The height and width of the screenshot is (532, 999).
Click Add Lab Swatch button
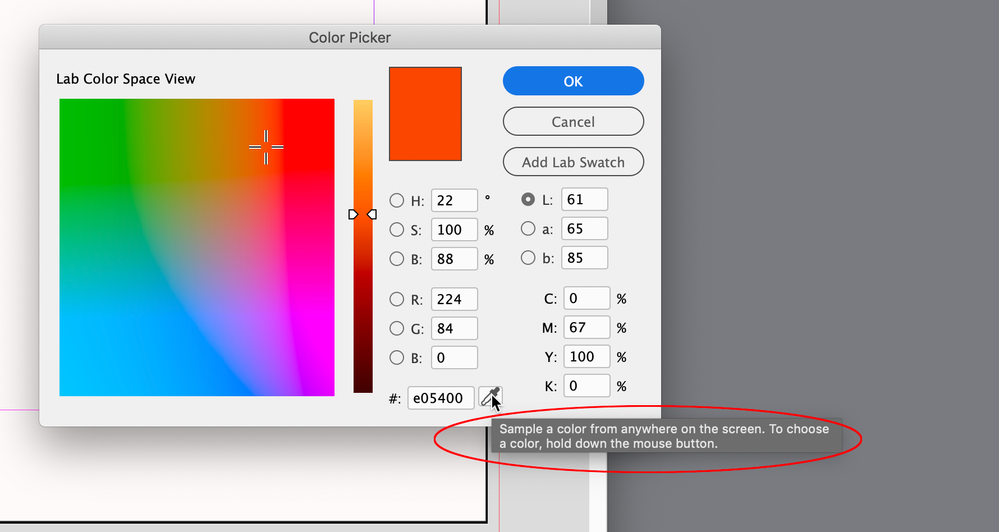[573, 162]
